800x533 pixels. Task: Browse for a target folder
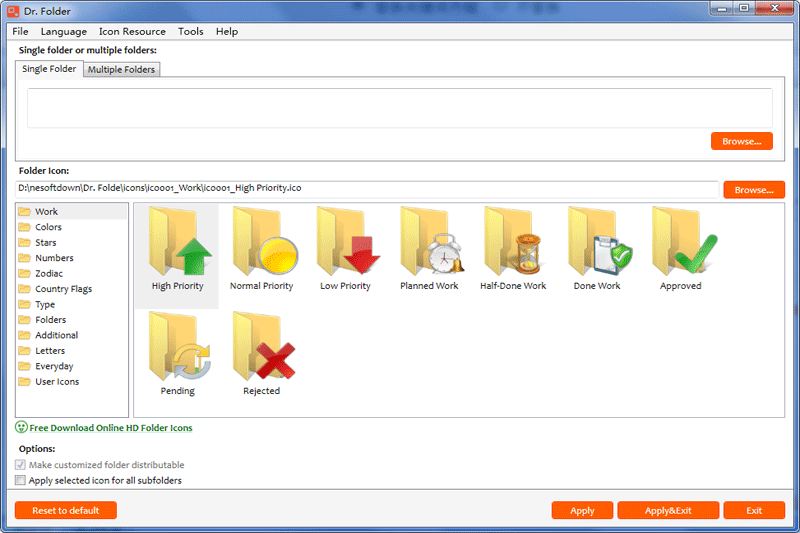pyautogui.click(x=742, y=141)
